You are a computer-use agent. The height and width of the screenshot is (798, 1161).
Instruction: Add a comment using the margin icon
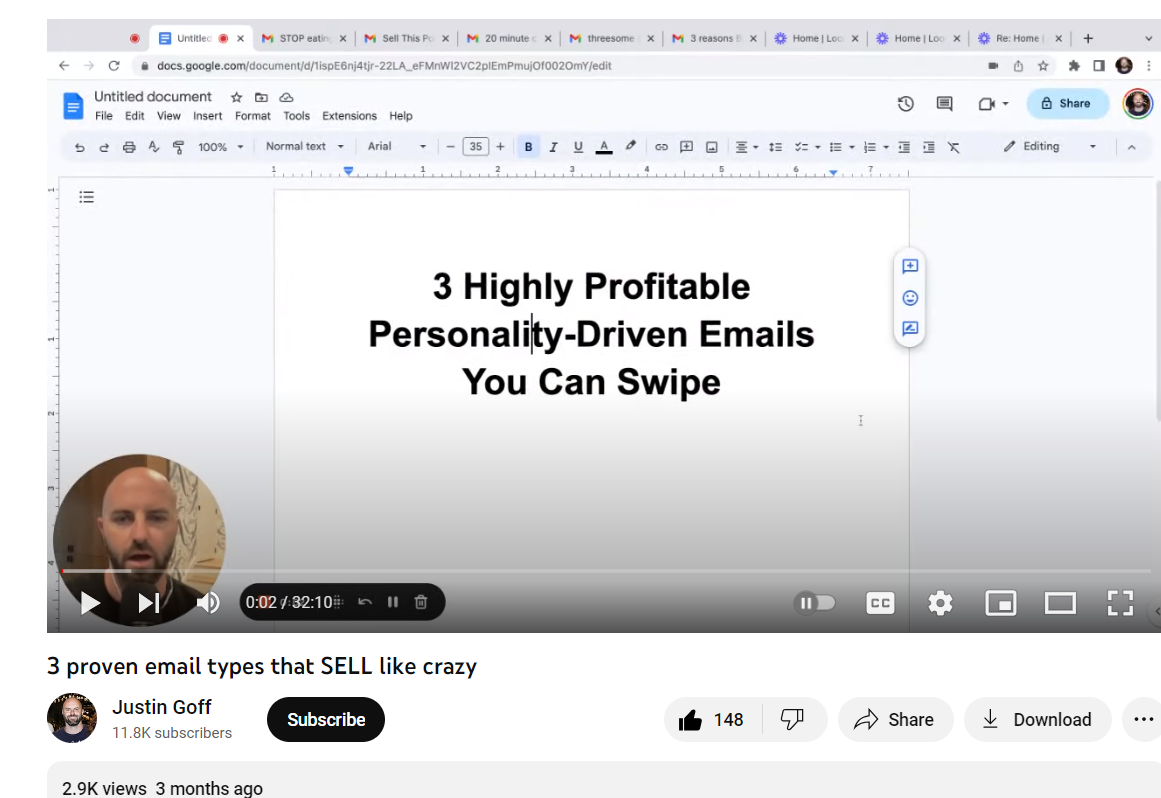[x=909, y=266]
